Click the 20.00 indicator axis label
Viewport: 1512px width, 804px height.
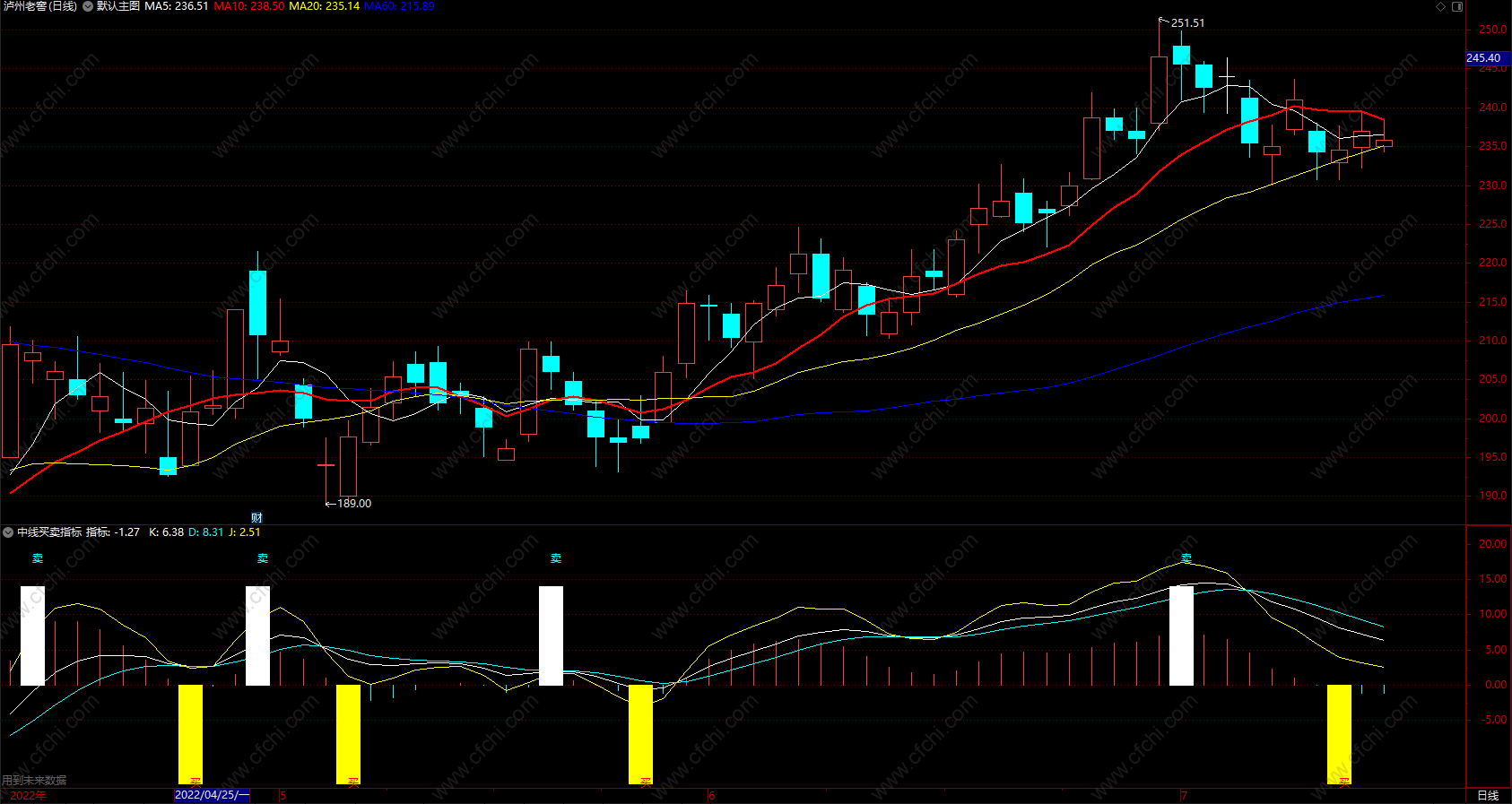1492,544
